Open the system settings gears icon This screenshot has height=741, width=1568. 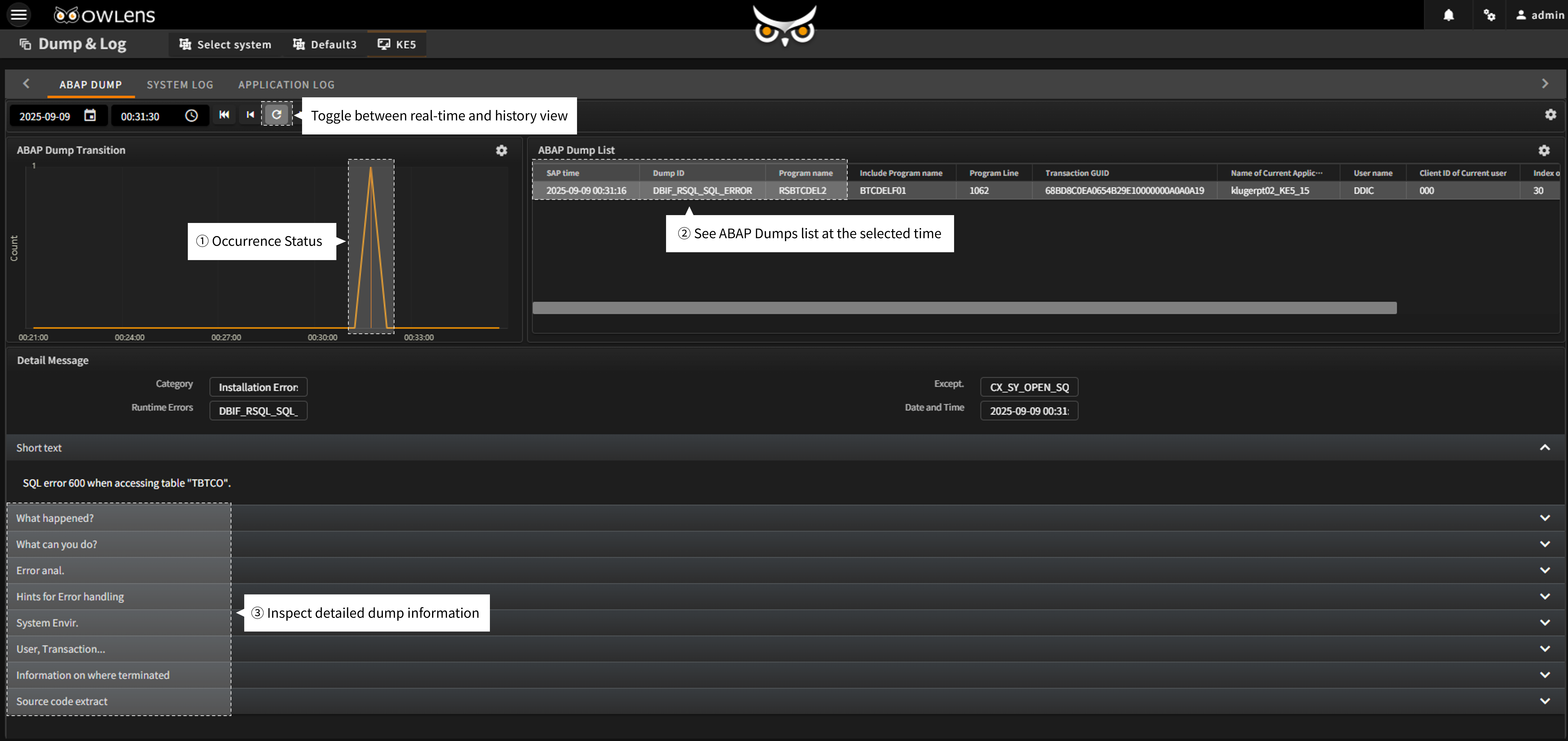coord(1489,15)
